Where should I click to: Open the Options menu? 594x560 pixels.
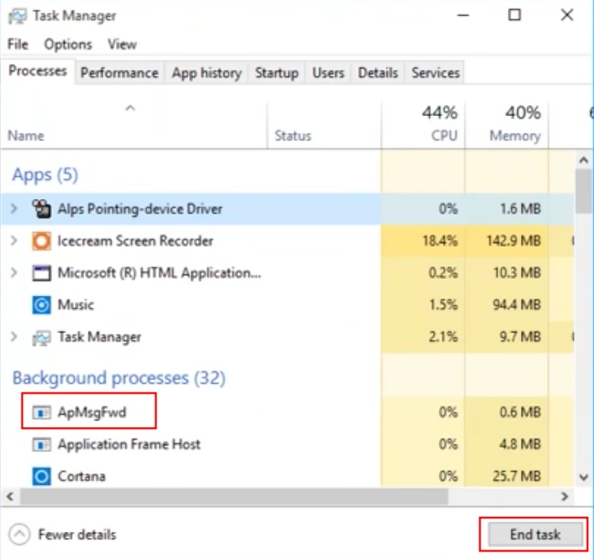68,44
